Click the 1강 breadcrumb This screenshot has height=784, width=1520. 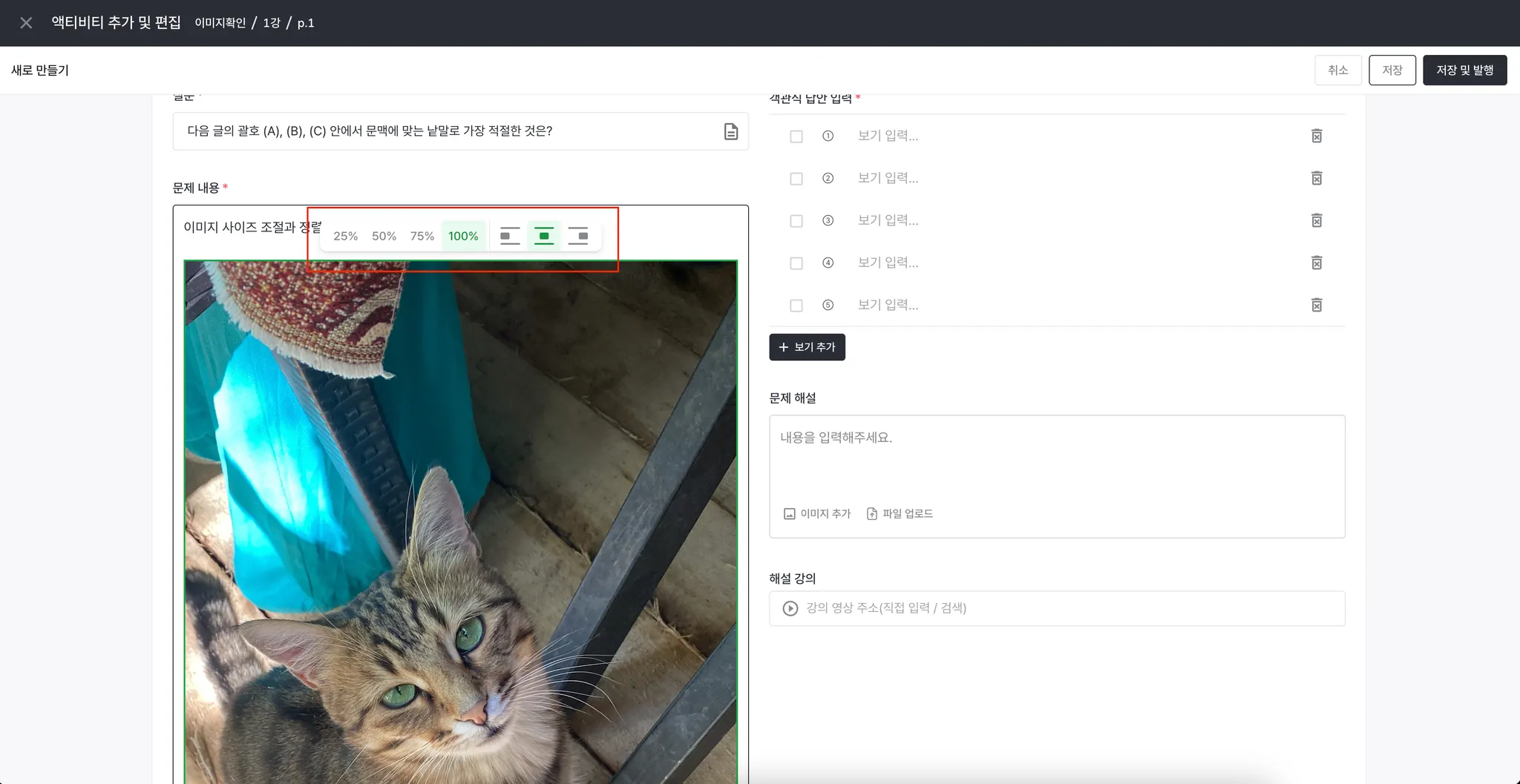coord(272,23)
